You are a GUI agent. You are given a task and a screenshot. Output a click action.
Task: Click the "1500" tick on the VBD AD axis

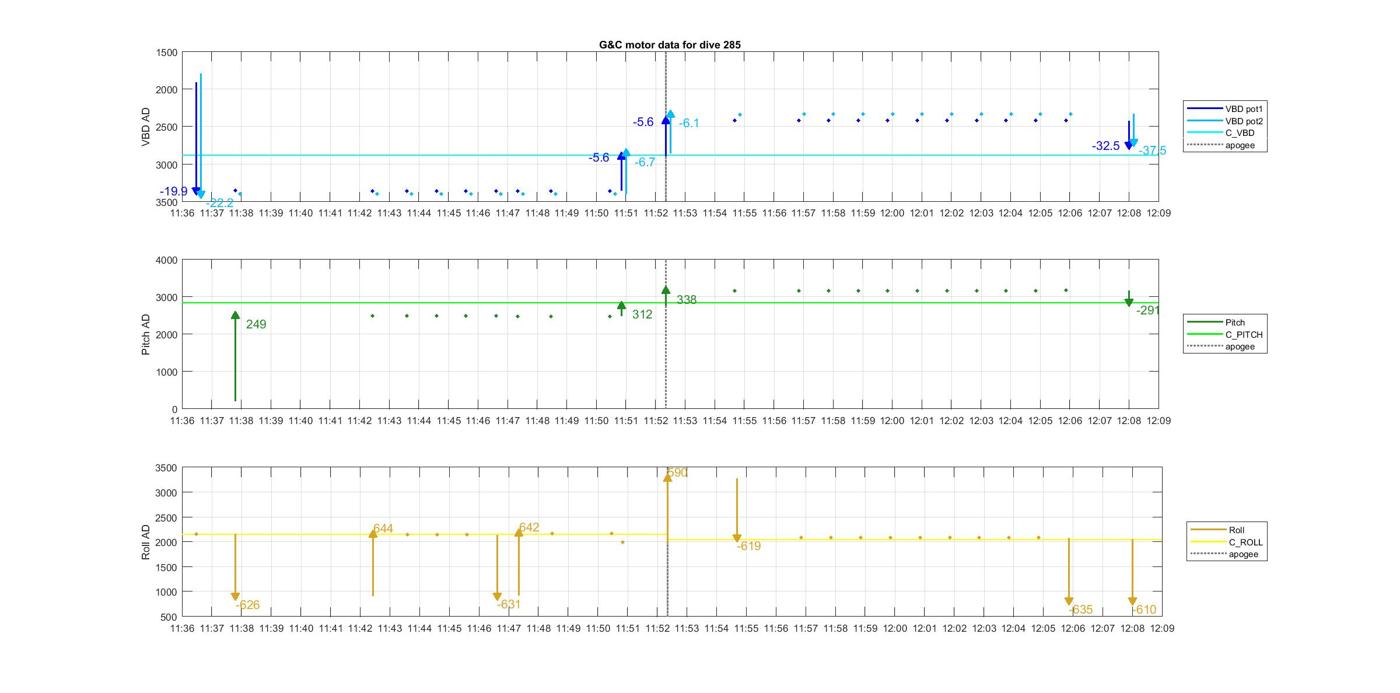166,53
